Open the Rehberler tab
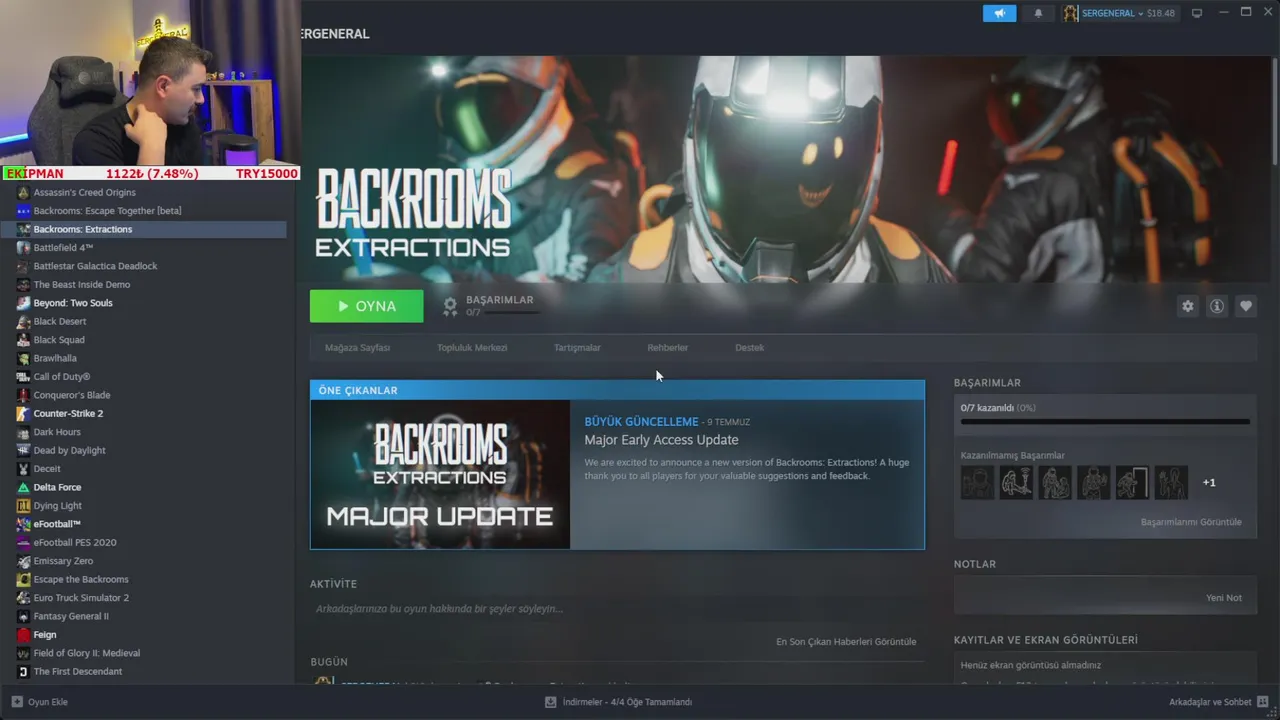Image resolution: width=1280 pixels, height=720 pixels. 667,348
